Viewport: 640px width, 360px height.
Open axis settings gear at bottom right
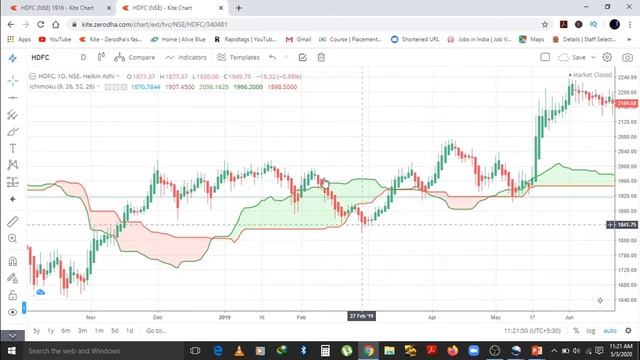coord(629,331)
